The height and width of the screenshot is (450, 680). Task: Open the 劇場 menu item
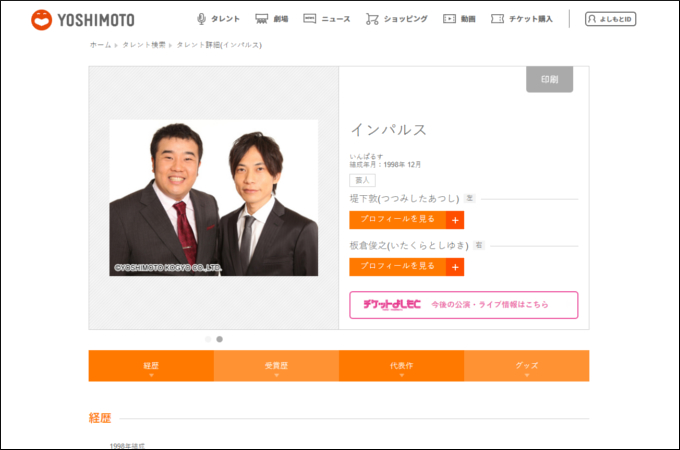point(271,19)
